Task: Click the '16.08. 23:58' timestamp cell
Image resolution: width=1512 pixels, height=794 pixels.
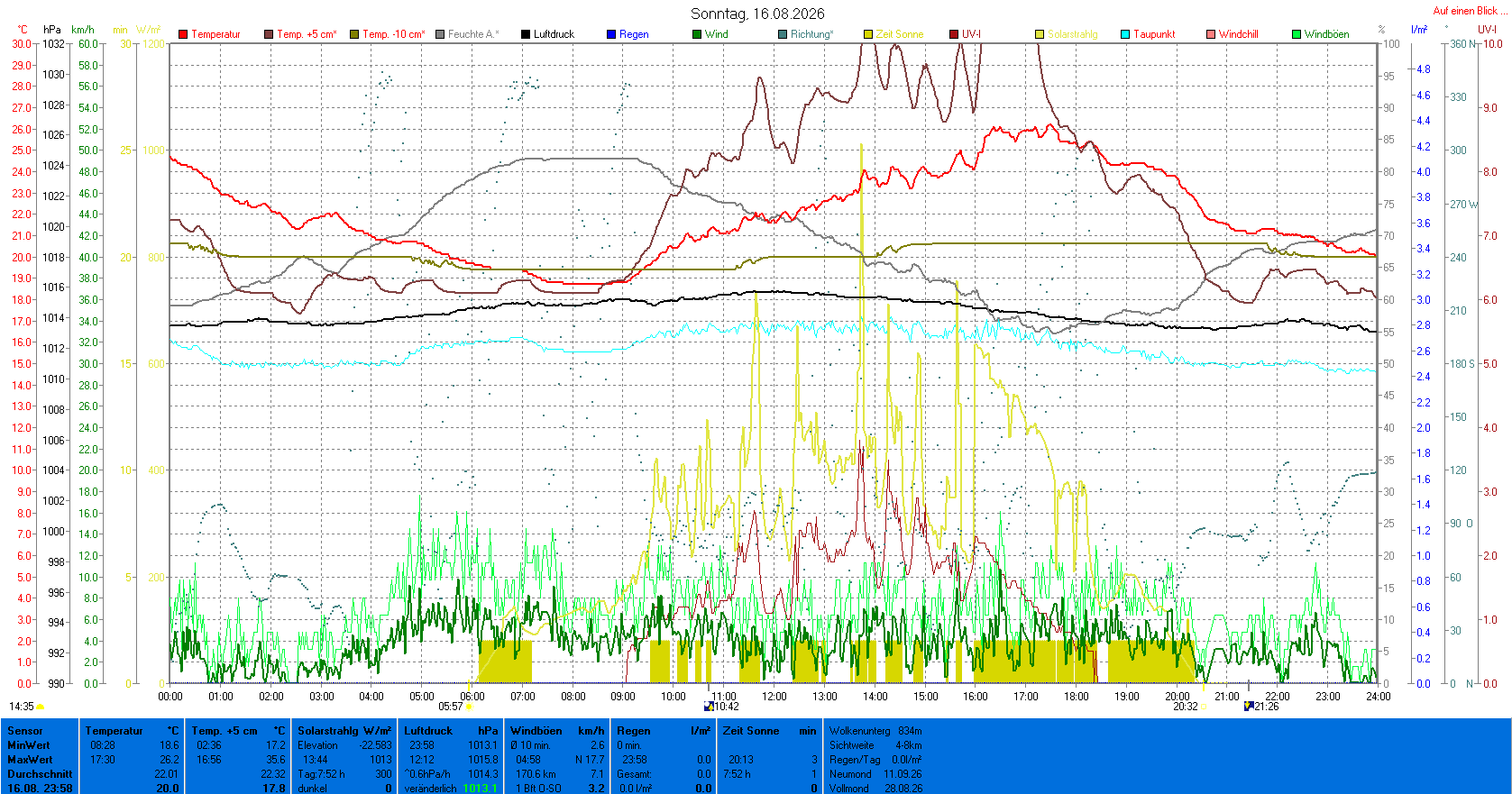Action: [x=40, y=789]
